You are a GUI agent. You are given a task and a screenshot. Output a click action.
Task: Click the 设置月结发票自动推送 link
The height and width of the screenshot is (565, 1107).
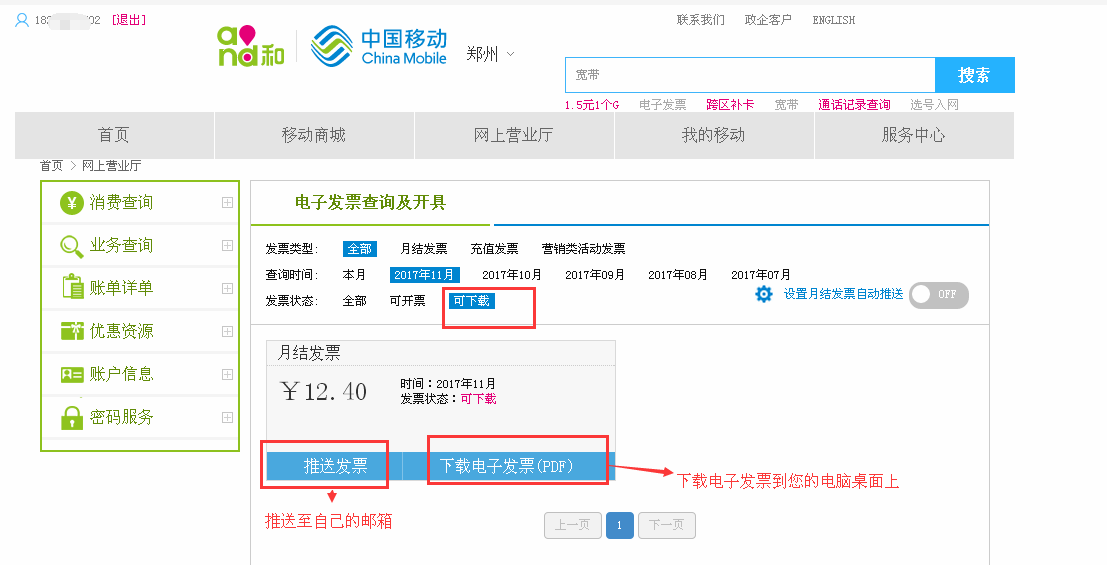point(844,294)
